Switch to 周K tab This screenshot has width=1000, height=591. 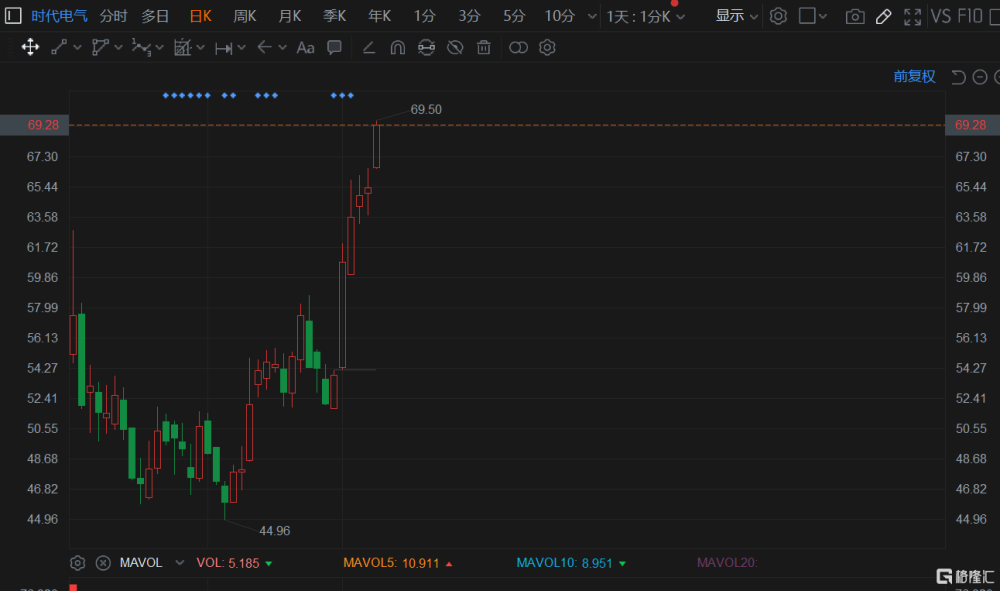[245, 16]
